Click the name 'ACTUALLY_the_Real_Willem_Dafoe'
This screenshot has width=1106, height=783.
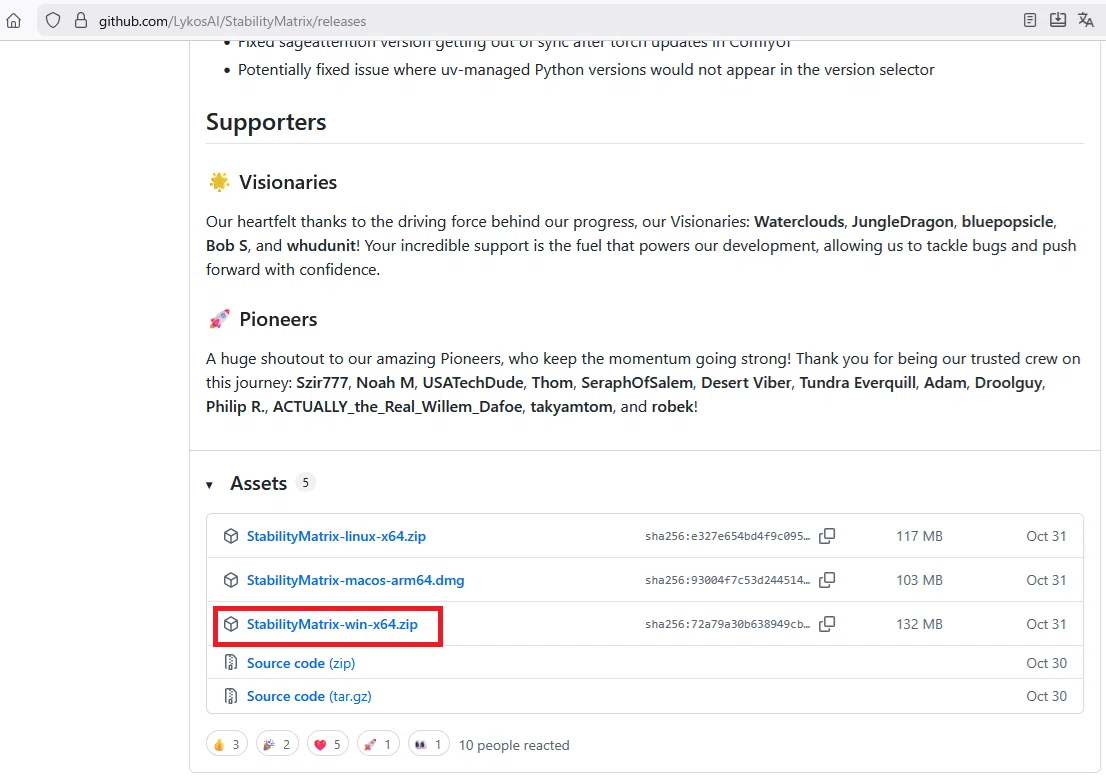(x=398, y=406)
